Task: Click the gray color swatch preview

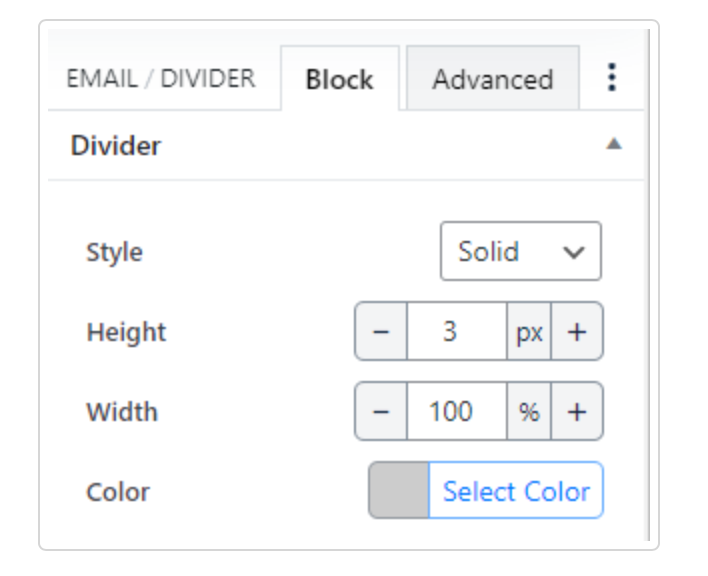Action: click(x=398, y=491)
